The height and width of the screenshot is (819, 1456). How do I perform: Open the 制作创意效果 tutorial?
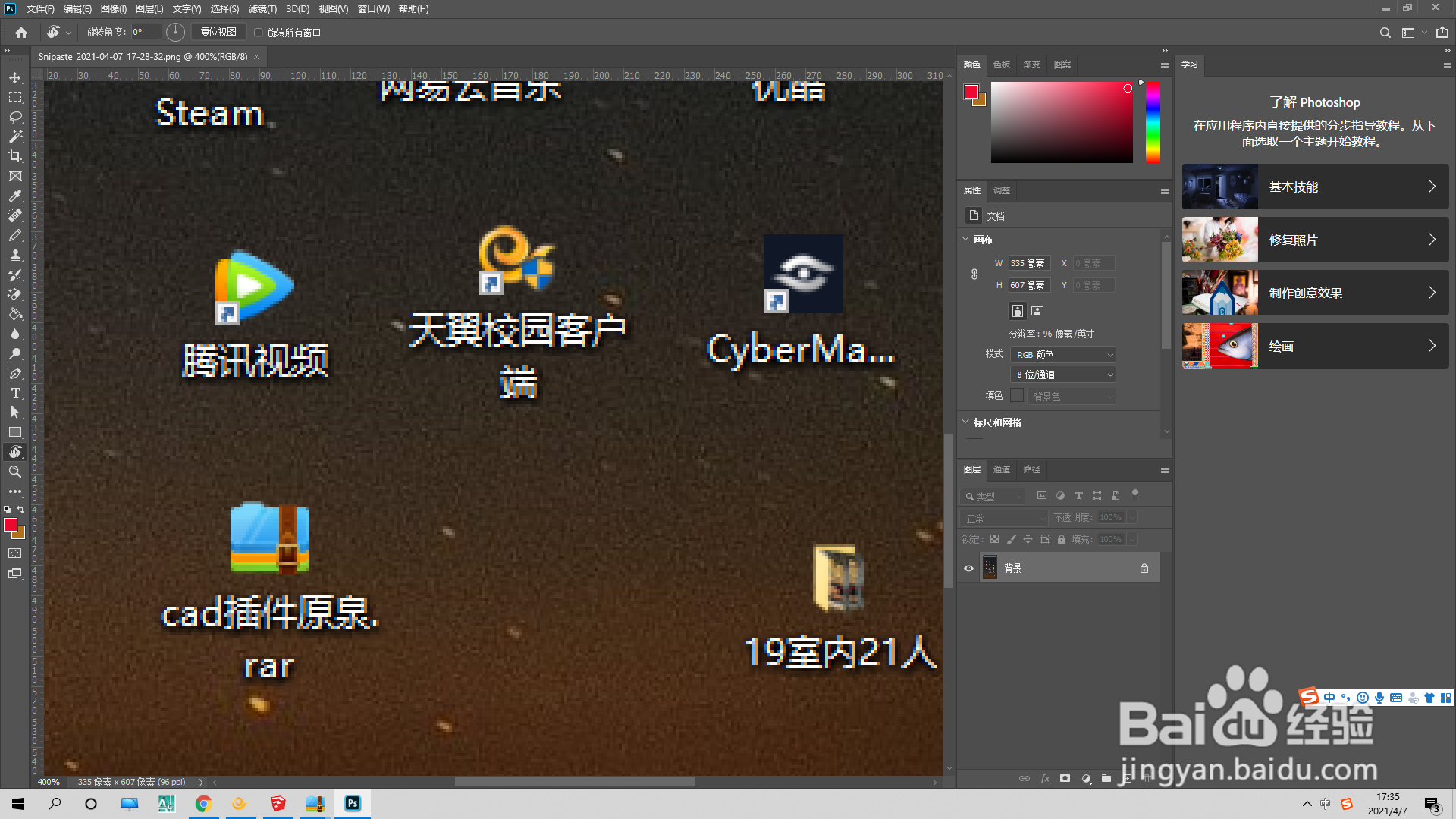pos(1315,293)
